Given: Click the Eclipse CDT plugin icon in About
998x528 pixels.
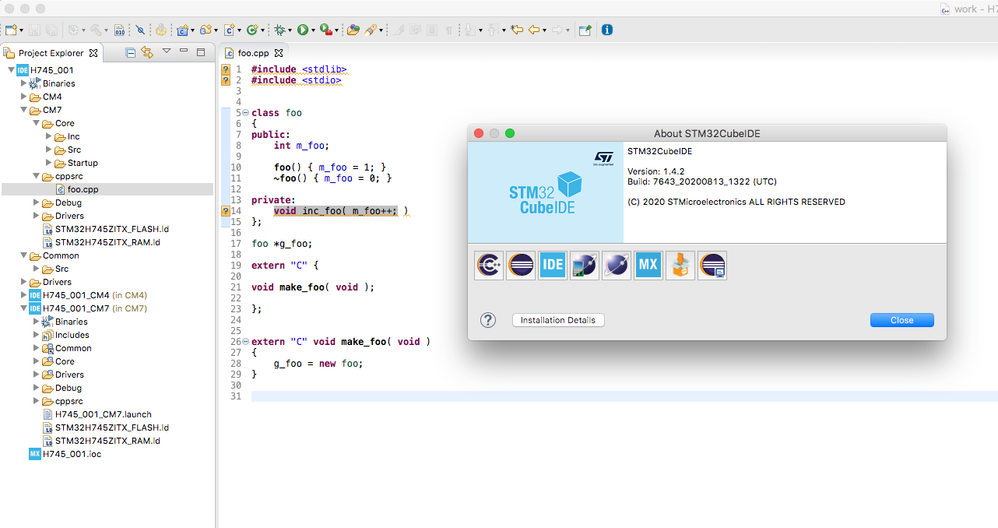Looking at the screenshot, I should 489,265.
